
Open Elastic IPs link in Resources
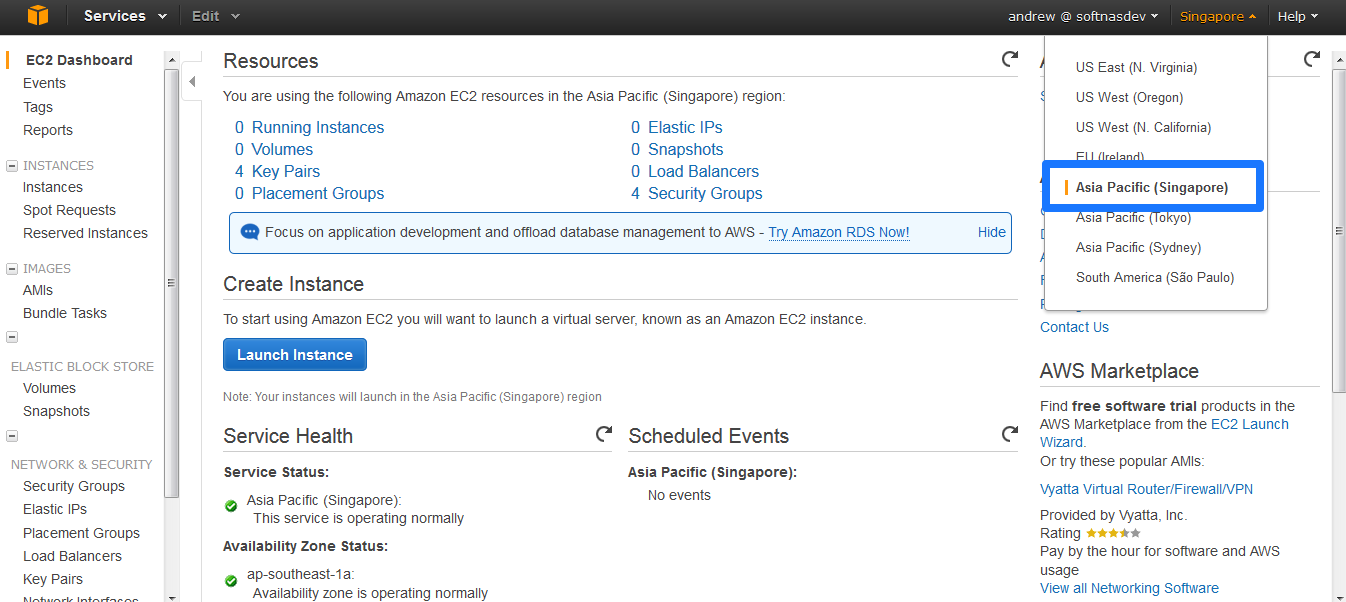coord(685,128)
